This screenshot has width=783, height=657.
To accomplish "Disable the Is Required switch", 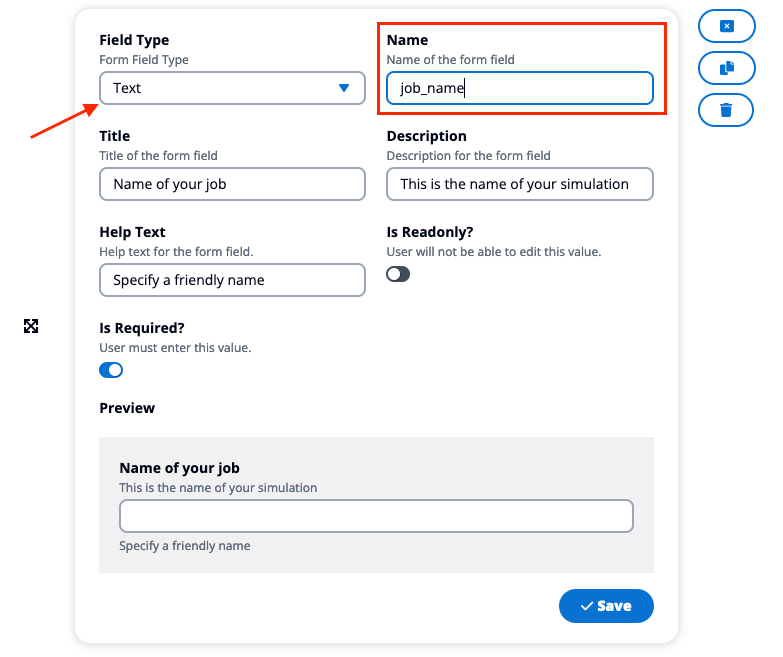I will tap(111, 370).
